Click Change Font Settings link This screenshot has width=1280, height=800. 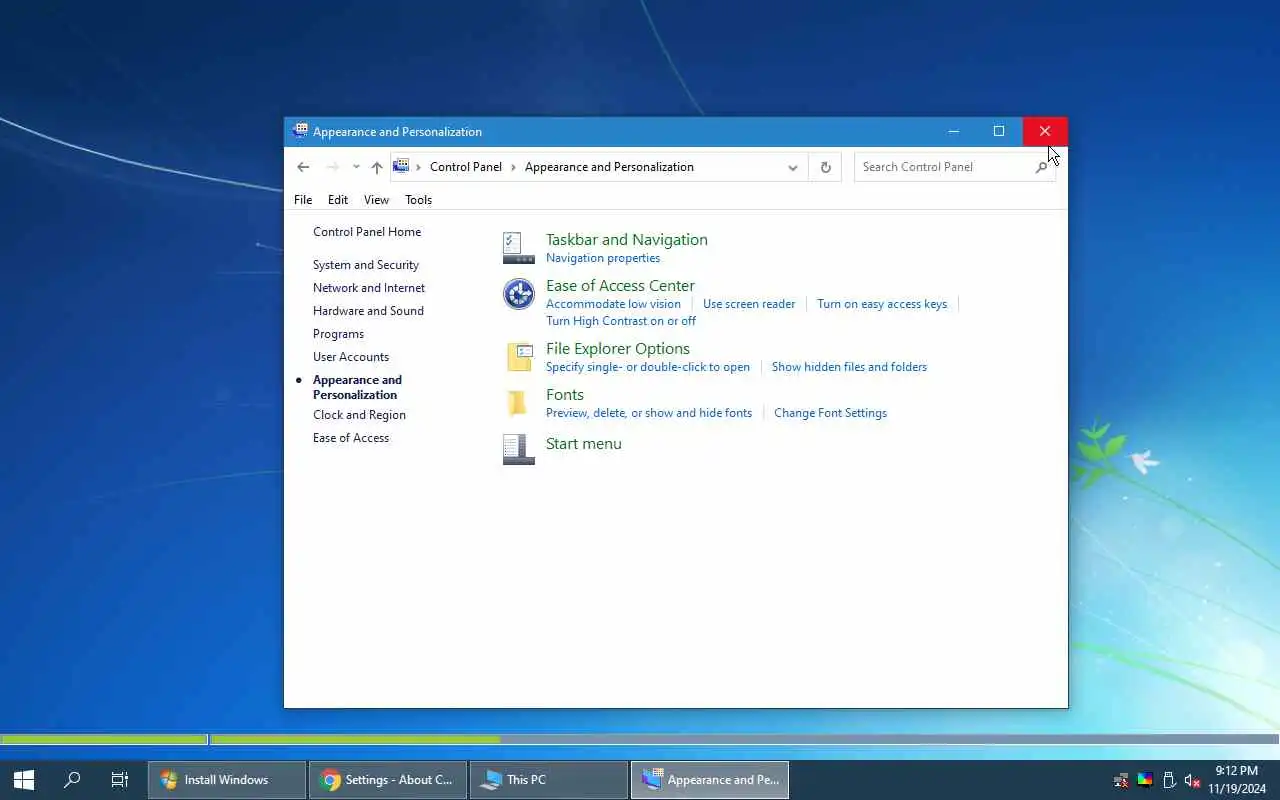[830, 413]
